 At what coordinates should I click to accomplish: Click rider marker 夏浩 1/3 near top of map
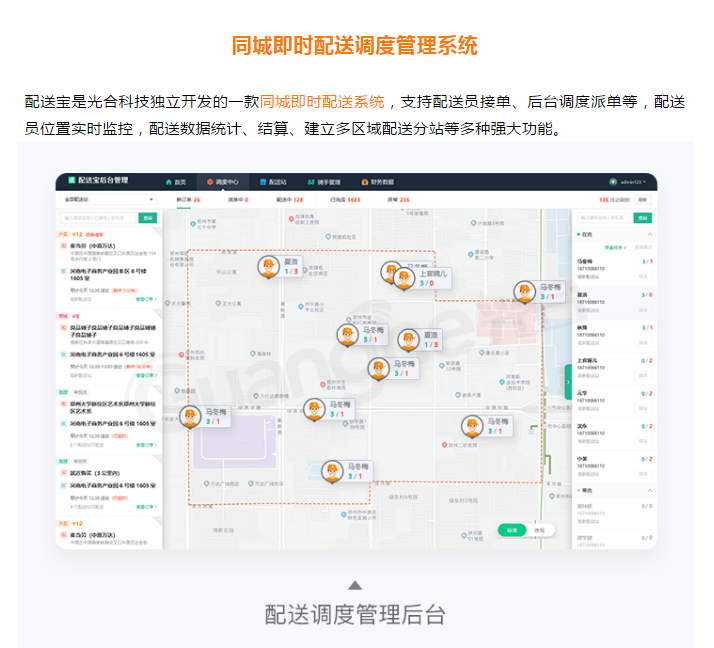pos(279,267)
